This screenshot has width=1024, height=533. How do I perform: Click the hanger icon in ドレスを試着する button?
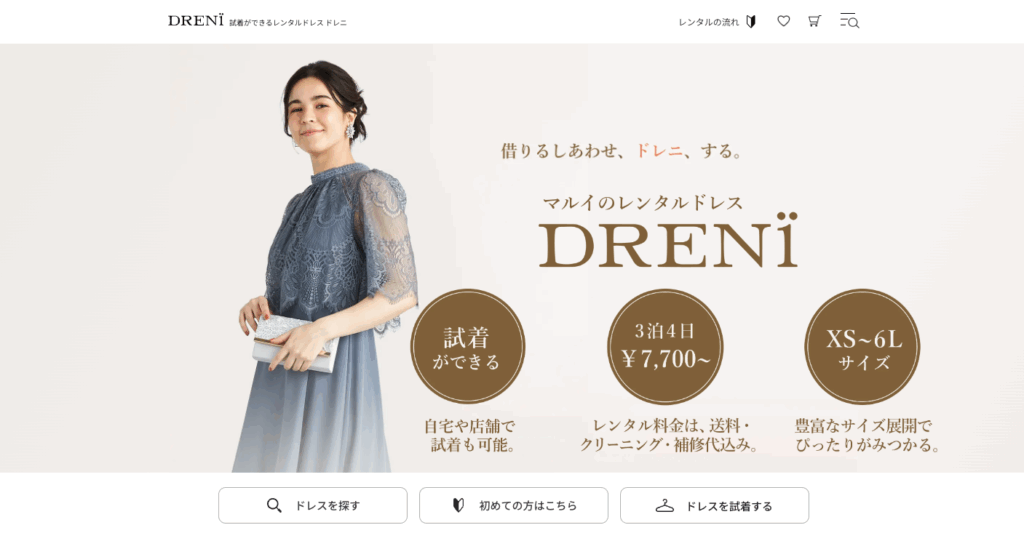pyautogui.click(x=664, y=506)
